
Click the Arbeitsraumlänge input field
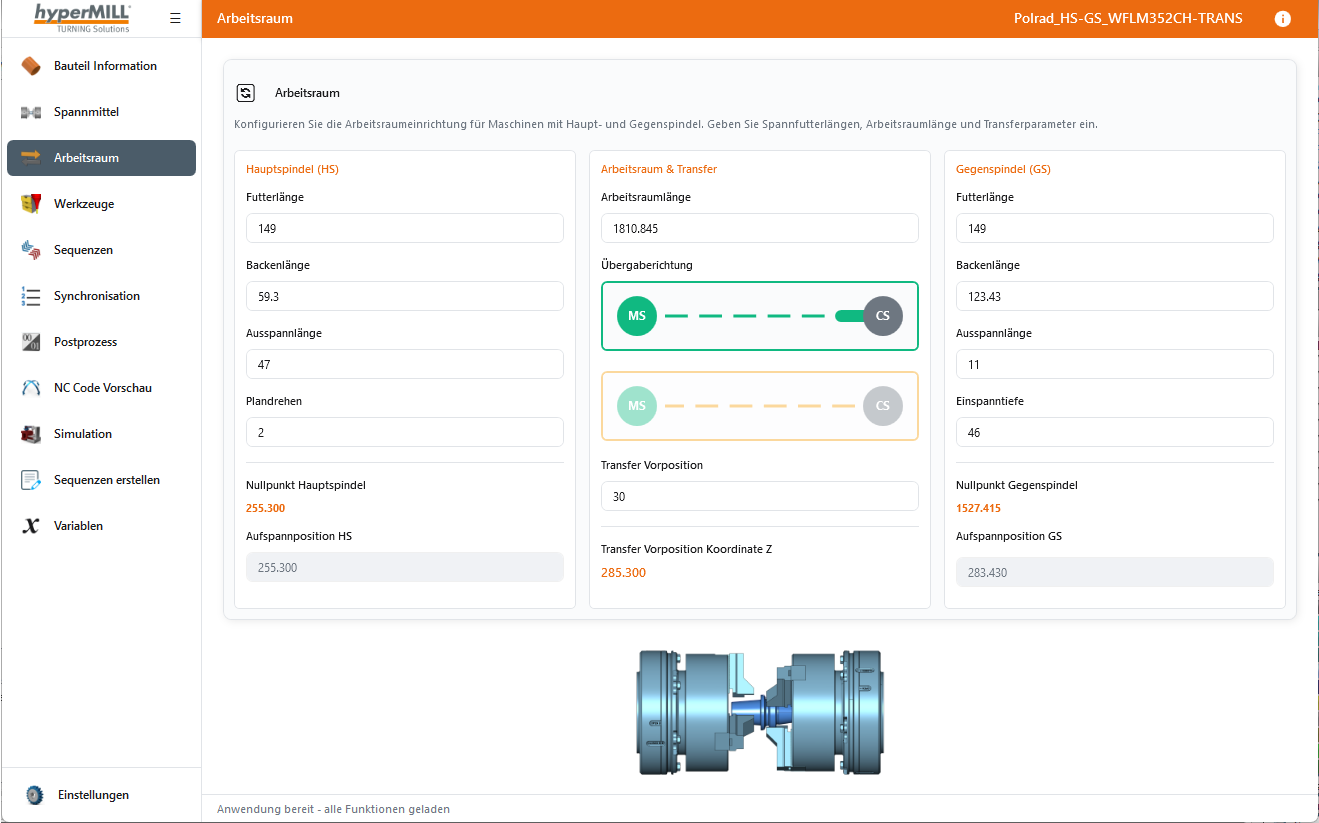(x=759, y=228)
